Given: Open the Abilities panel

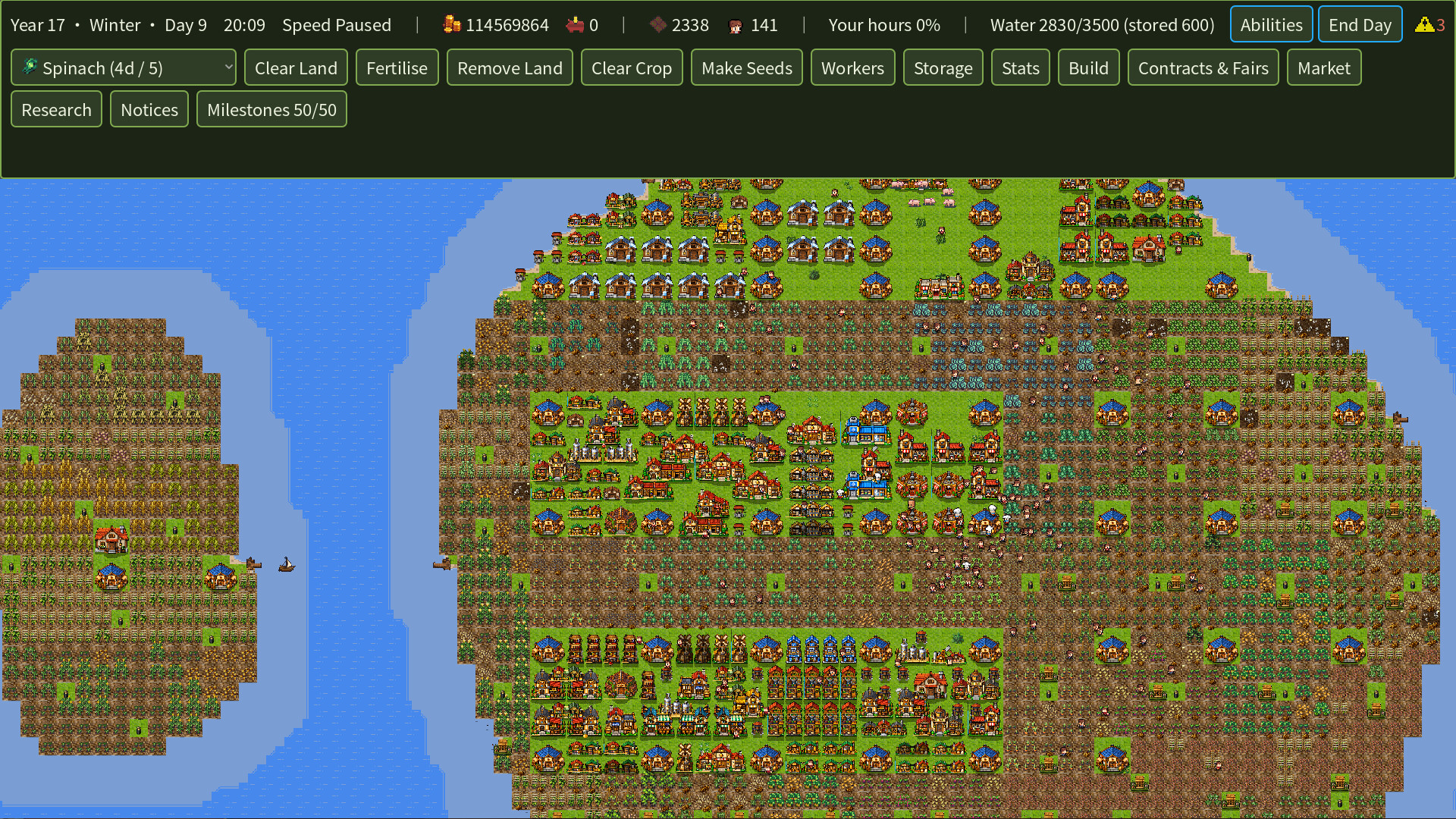Looking at the screenshot, I should pyautogui.click(x=1271, y=24).
